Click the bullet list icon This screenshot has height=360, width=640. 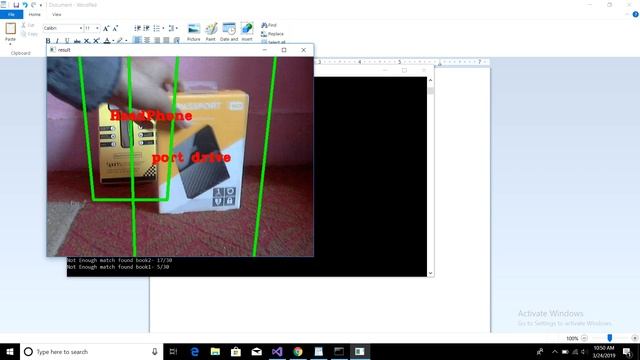[x=156, y=28]
